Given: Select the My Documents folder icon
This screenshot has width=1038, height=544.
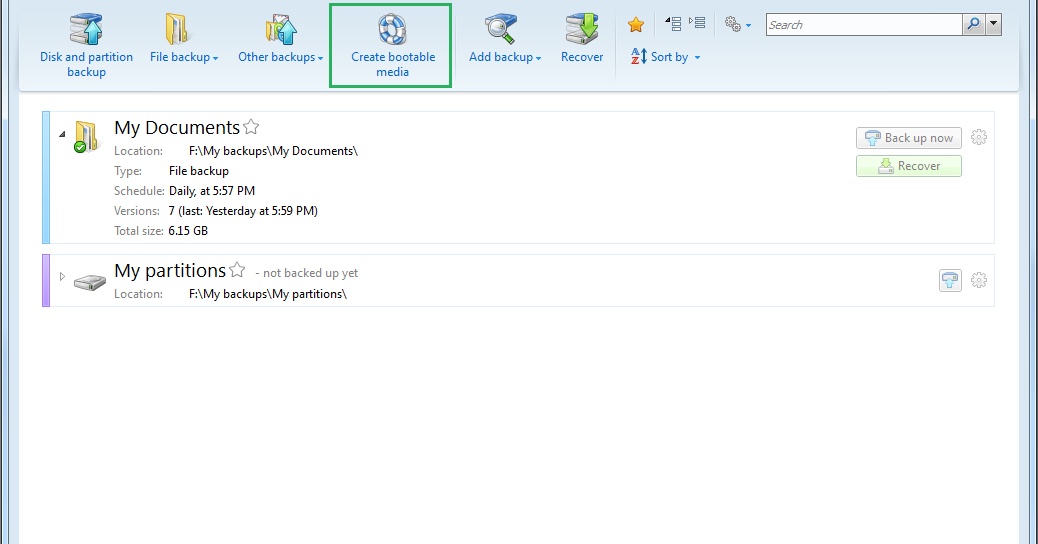Looking at the screenshot, I should click(x=86, y=136).
